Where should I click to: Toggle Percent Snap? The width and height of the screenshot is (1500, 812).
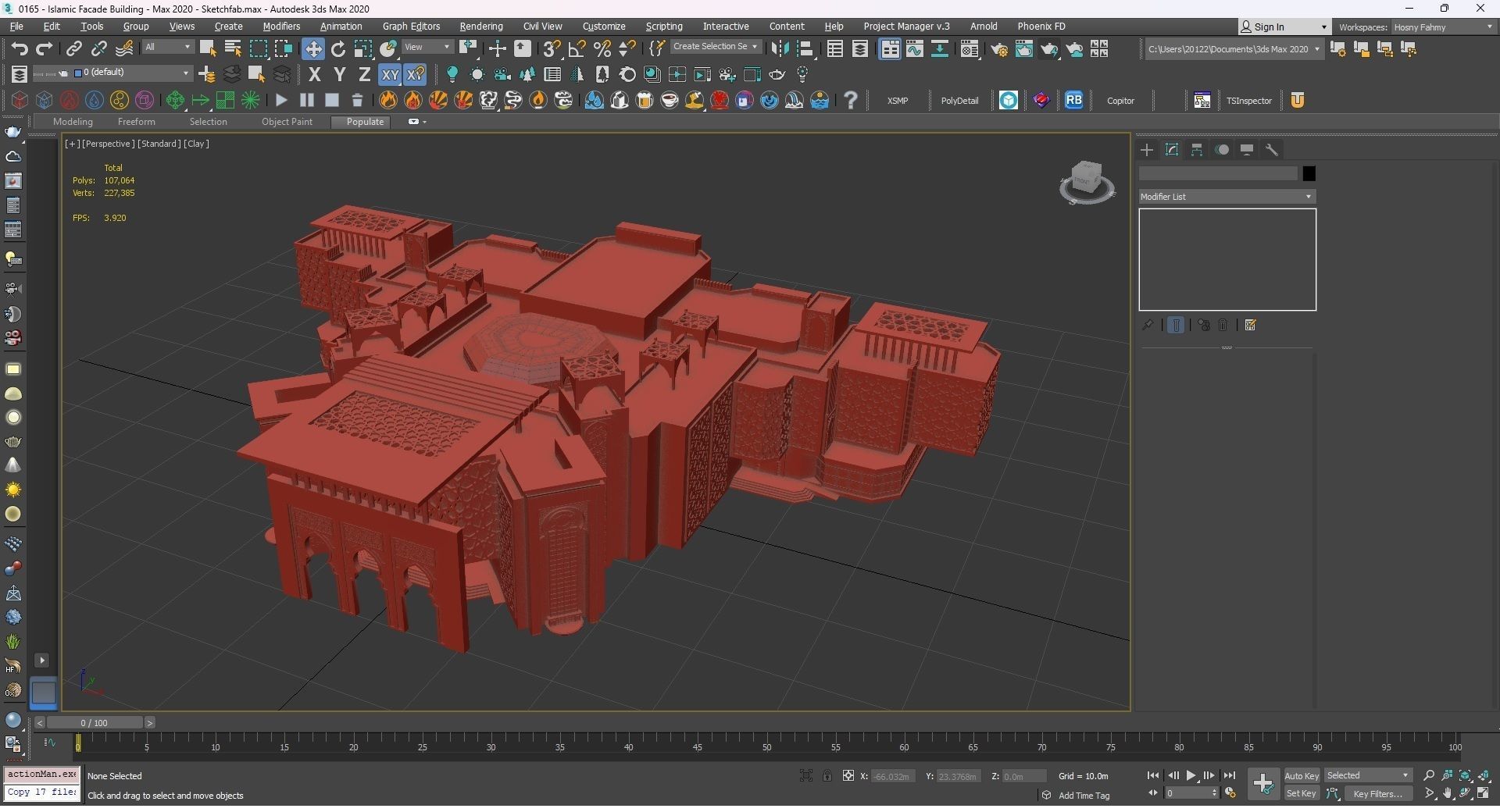click(602, 48)
